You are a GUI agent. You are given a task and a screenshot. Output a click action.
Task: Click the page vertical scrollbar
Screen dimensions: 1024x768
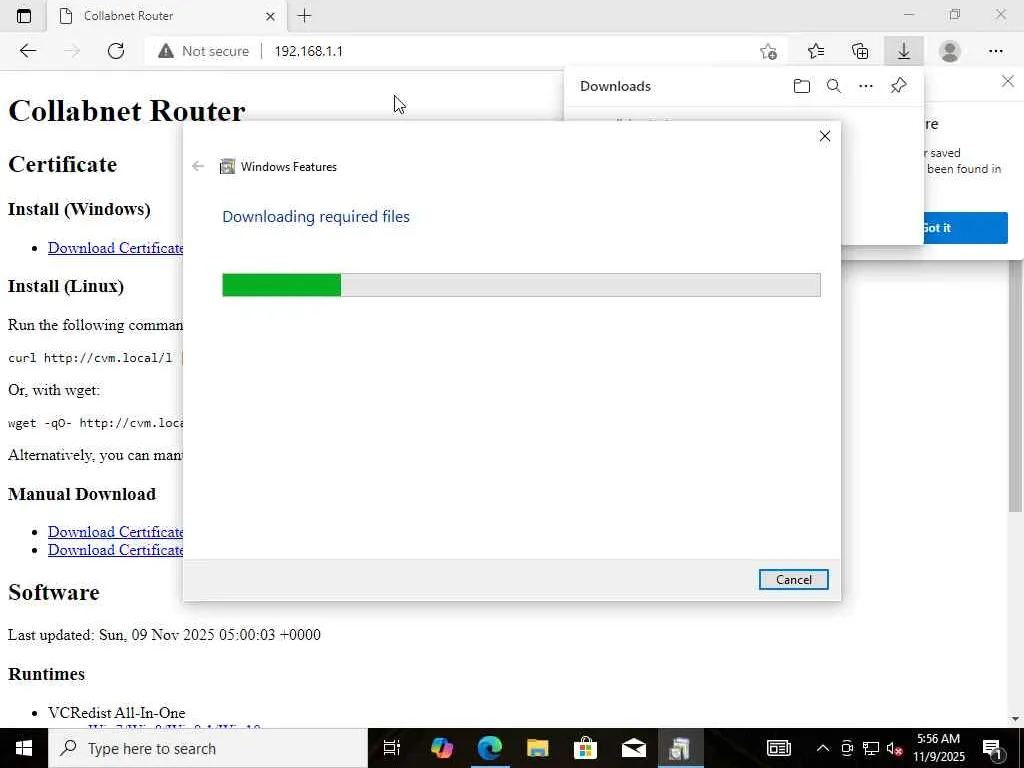pyautogui.click(x=1016, y=385)
